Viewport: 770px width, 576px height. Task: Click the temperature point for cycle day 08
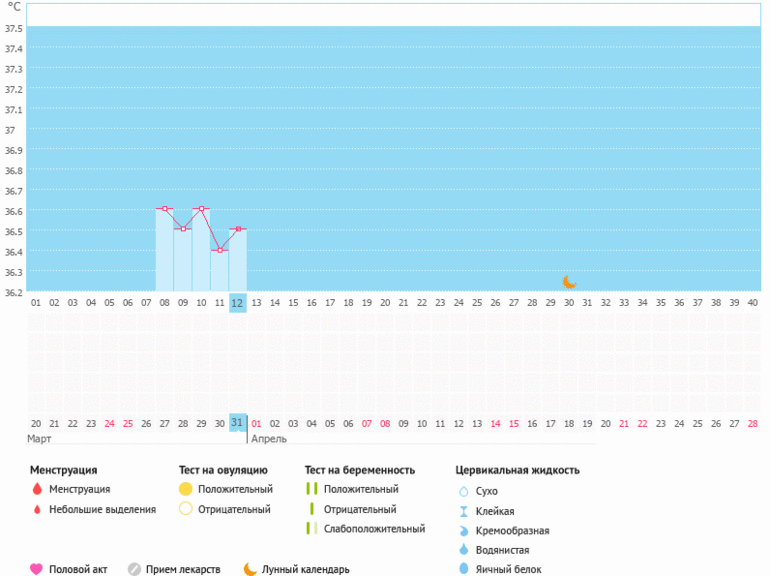pos(165,209)
